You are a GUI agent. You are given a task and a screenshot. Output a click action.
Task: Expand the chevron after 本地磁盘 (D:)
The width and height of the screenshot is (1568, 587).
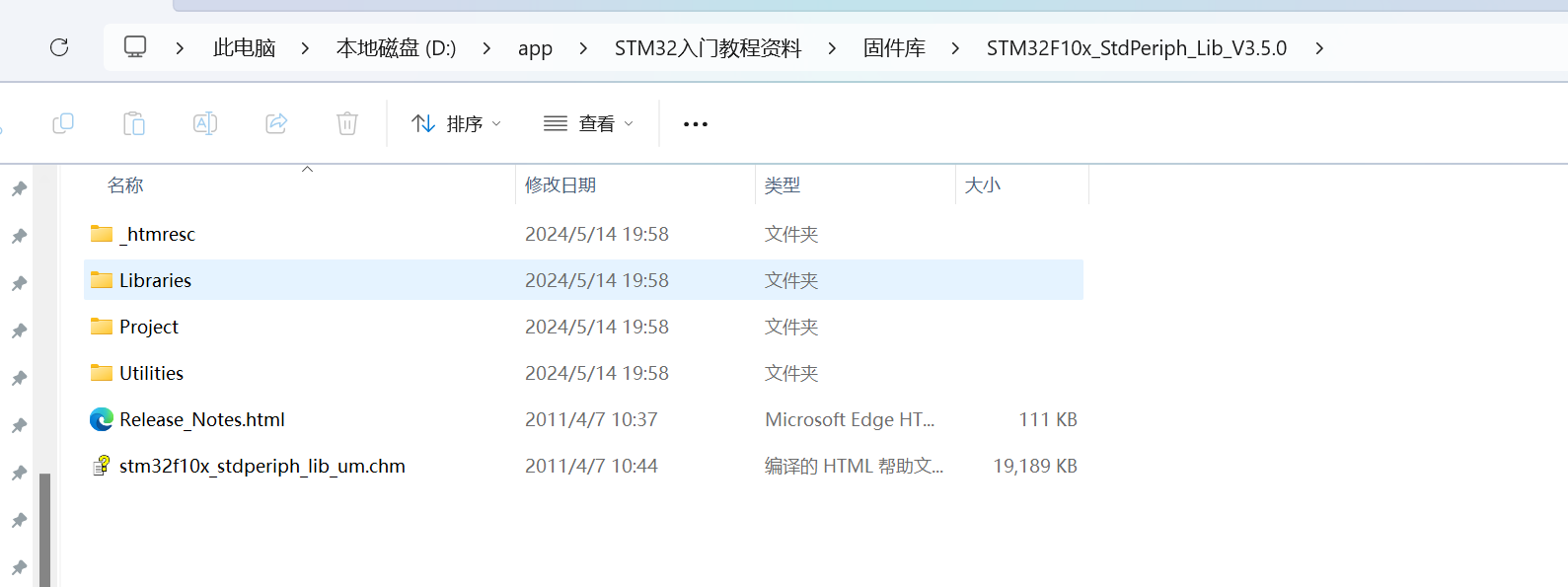click(x=486, y=48)
